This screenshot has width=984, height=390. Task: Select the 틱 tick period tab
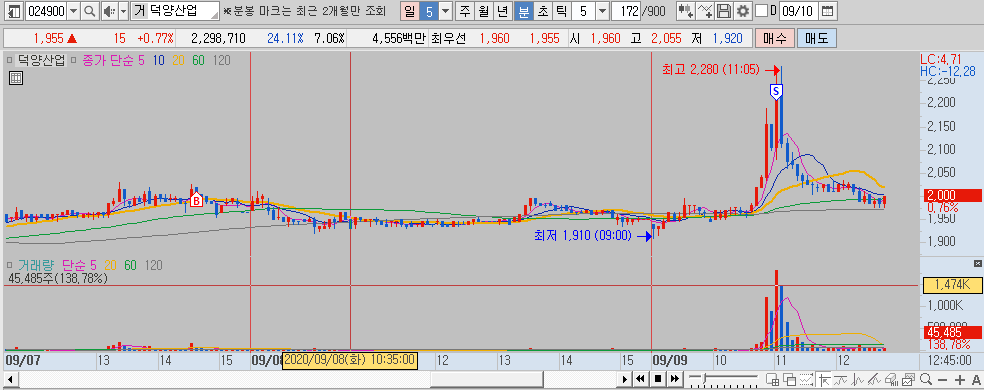(x=561, y=11)
